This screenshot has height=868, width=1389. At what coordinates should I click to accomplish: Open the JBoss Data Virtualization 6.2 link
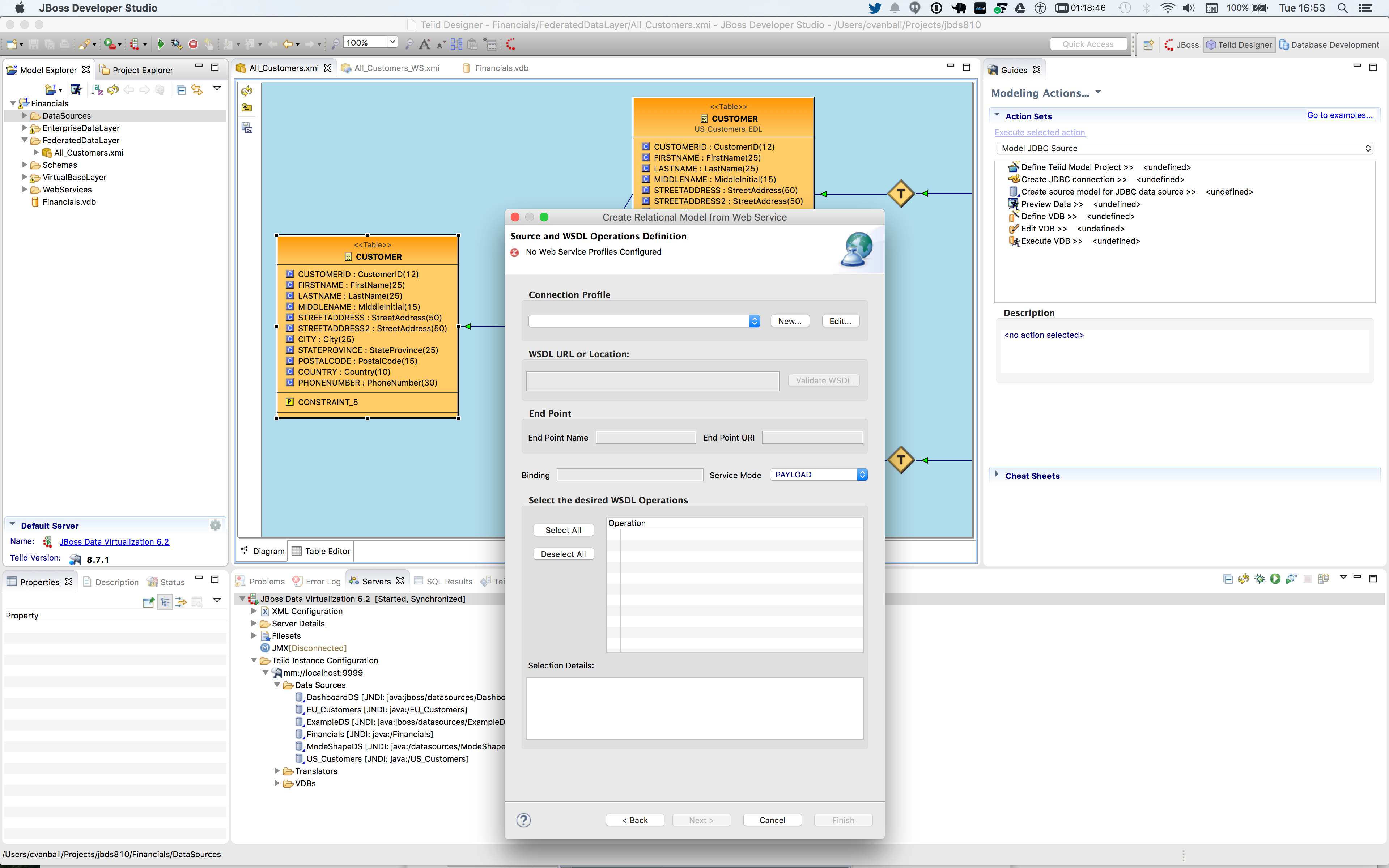tap(114, 541)
